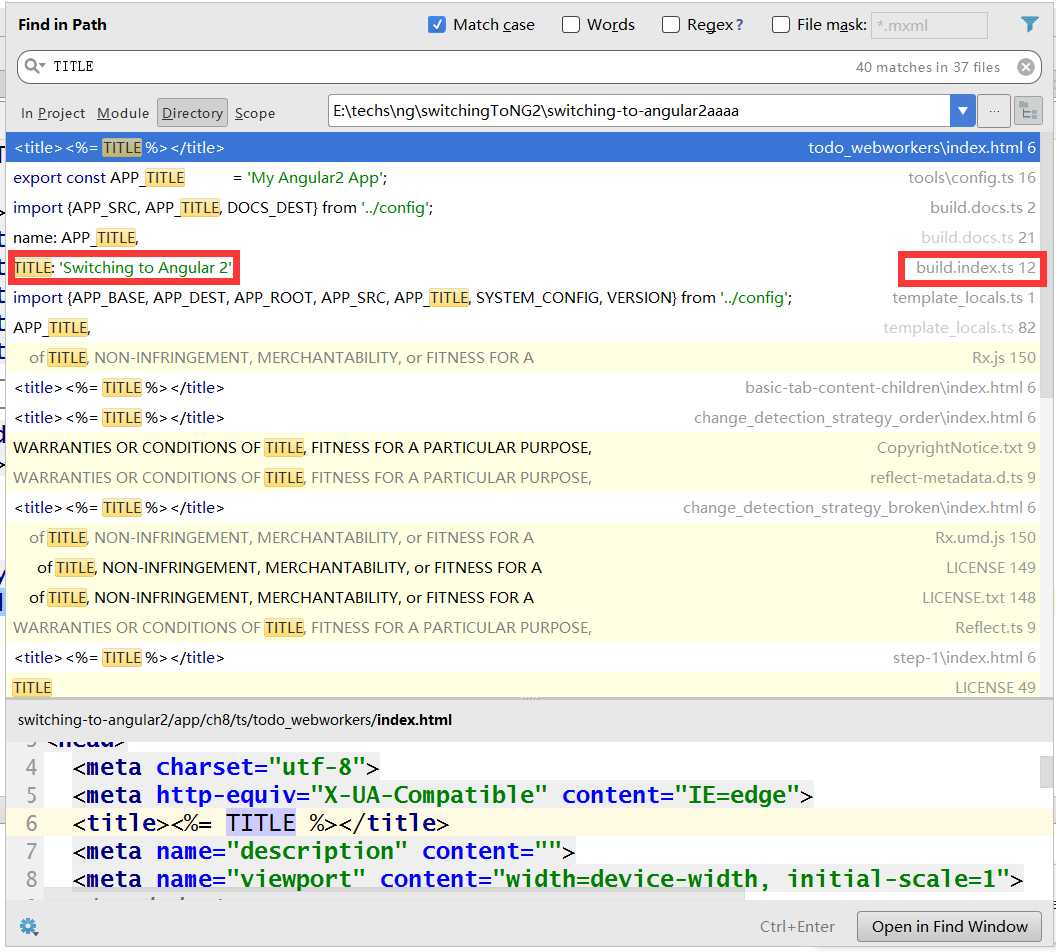Click the '40 matches in 37 files' label
The width and height of the screenshot is (1056, 952).
click(x=927, y=67)
